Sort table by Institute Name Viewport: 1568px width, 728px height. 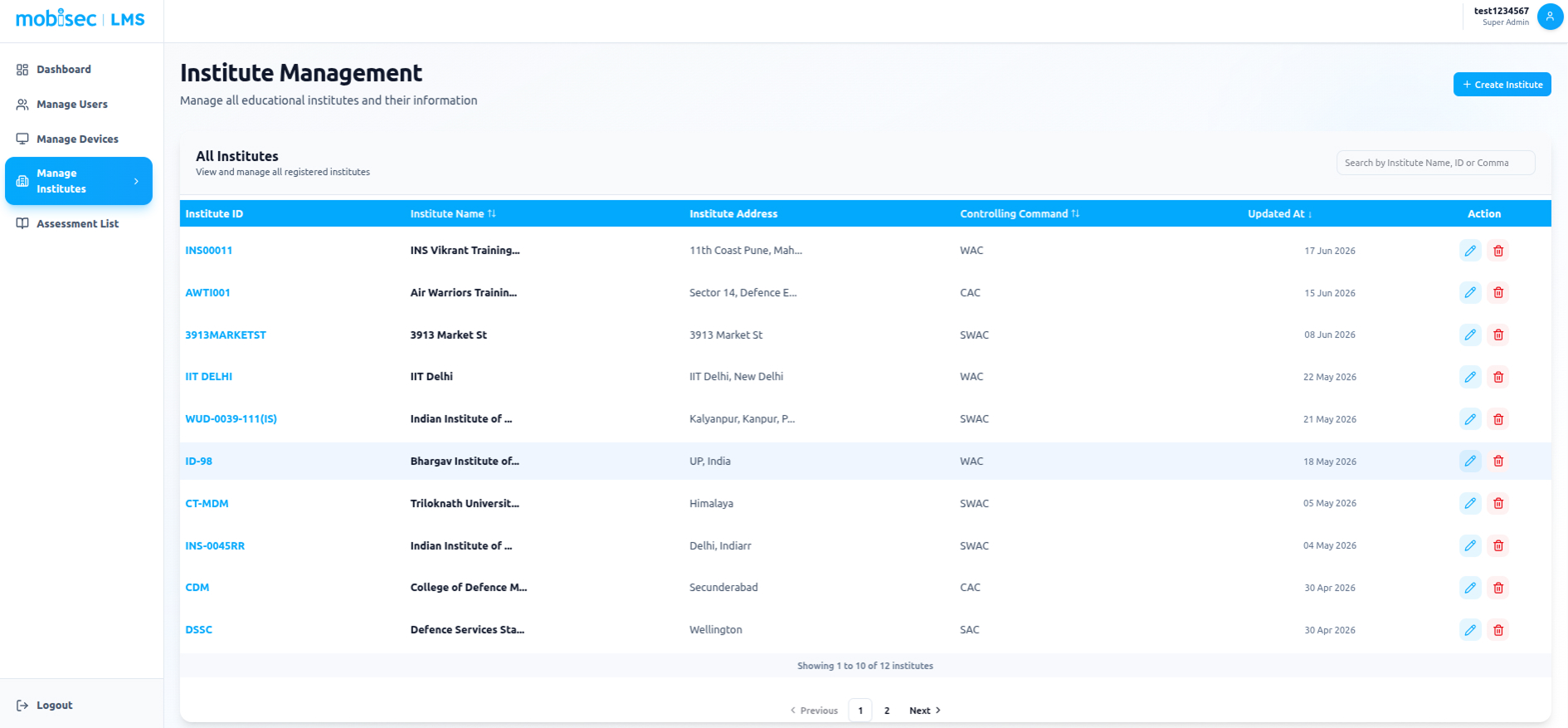453,213
